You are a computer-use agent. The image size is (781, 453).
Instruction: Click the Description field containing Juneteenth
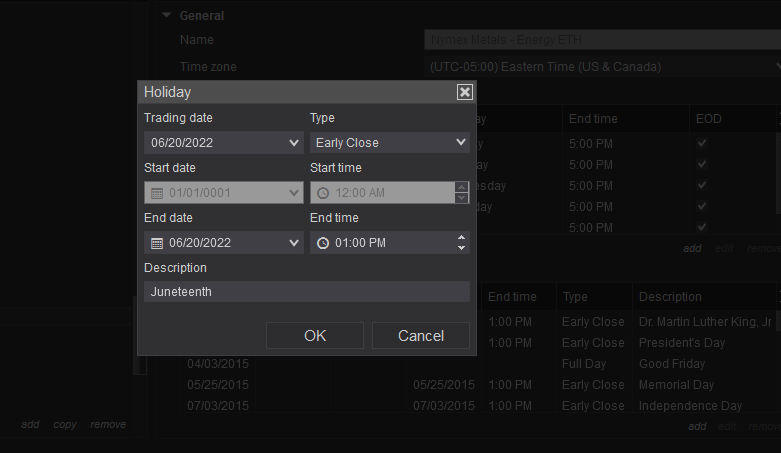click(306, 292)
